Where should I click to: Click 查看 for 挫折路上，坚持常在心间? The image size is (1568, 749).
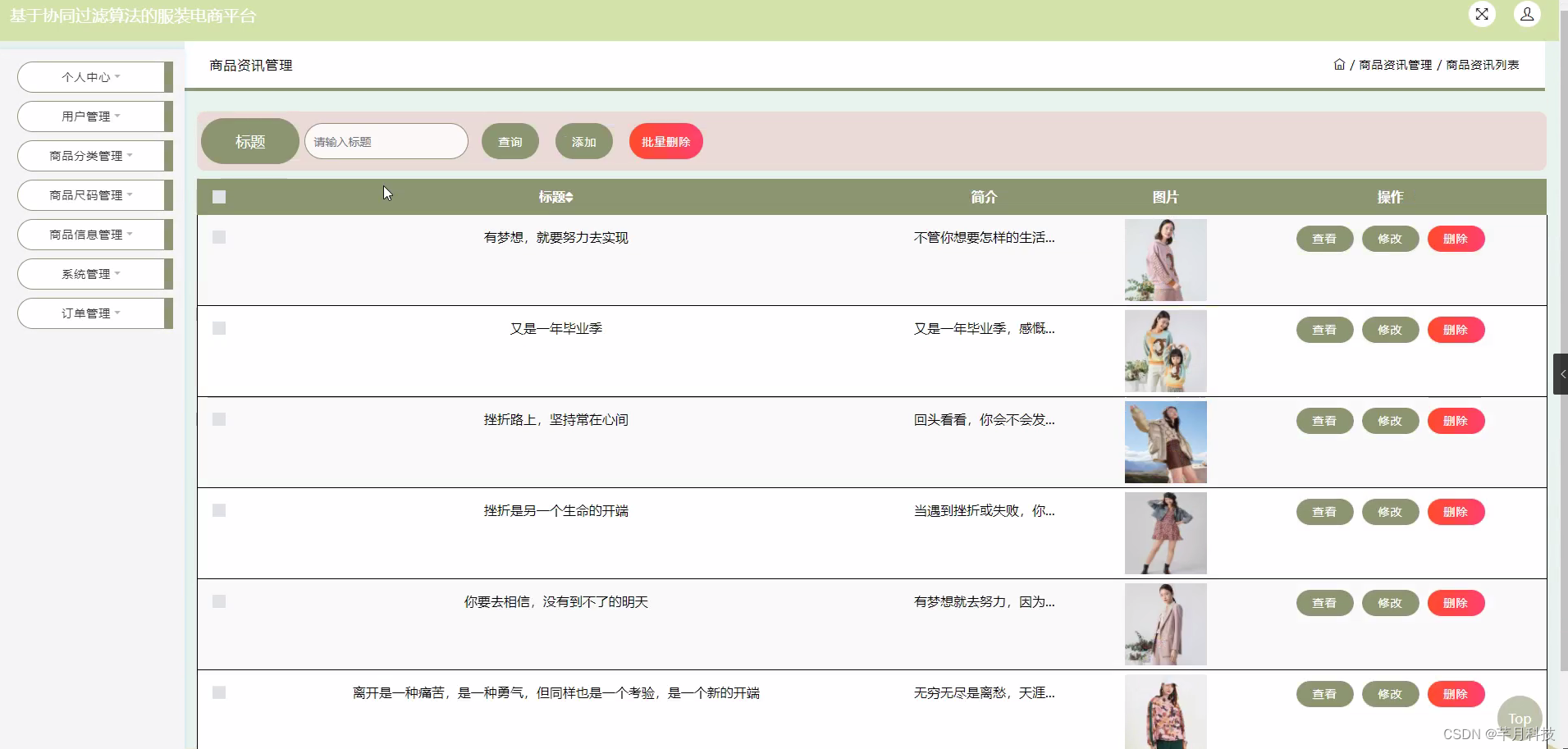click(1323, 420)
